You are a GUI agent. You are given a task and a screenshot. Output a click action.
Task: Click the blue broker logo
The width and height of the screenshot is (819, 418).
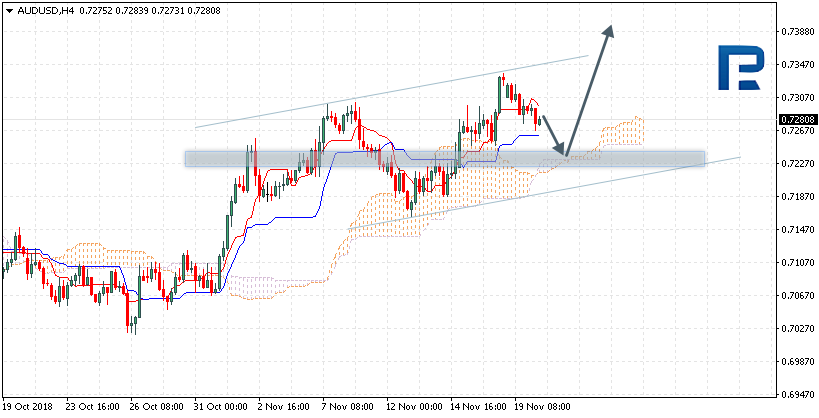739,73
